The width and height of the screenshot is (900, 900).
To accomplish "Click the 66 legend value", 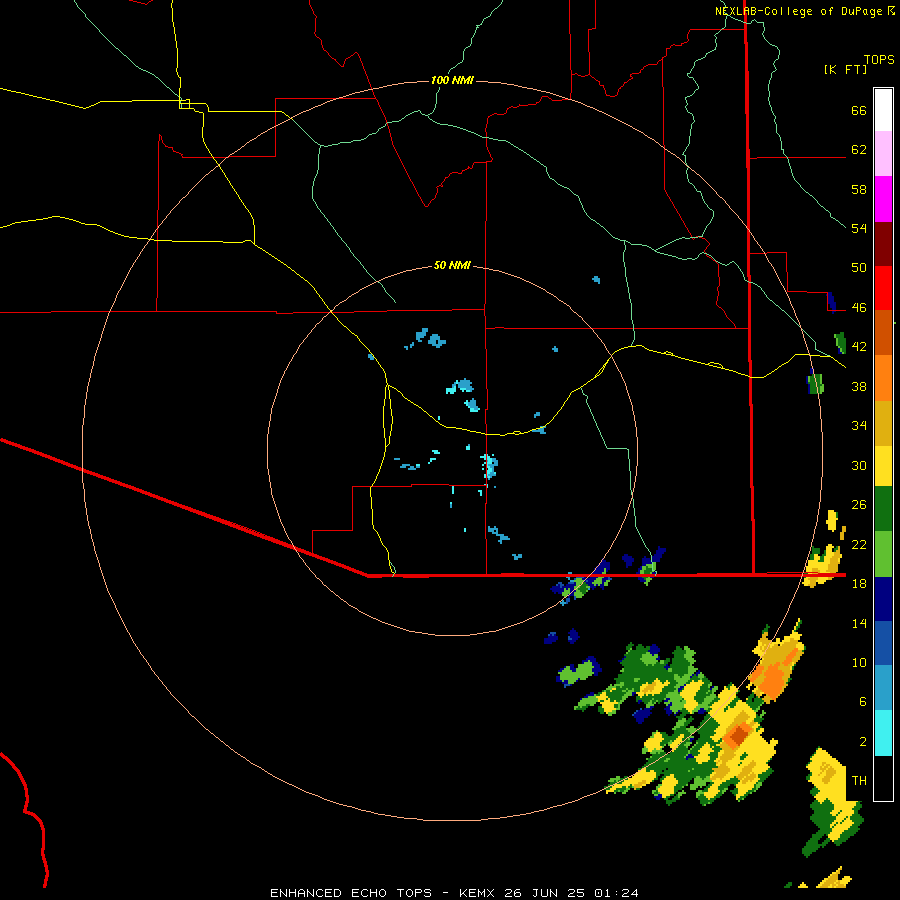I will 859,110.
